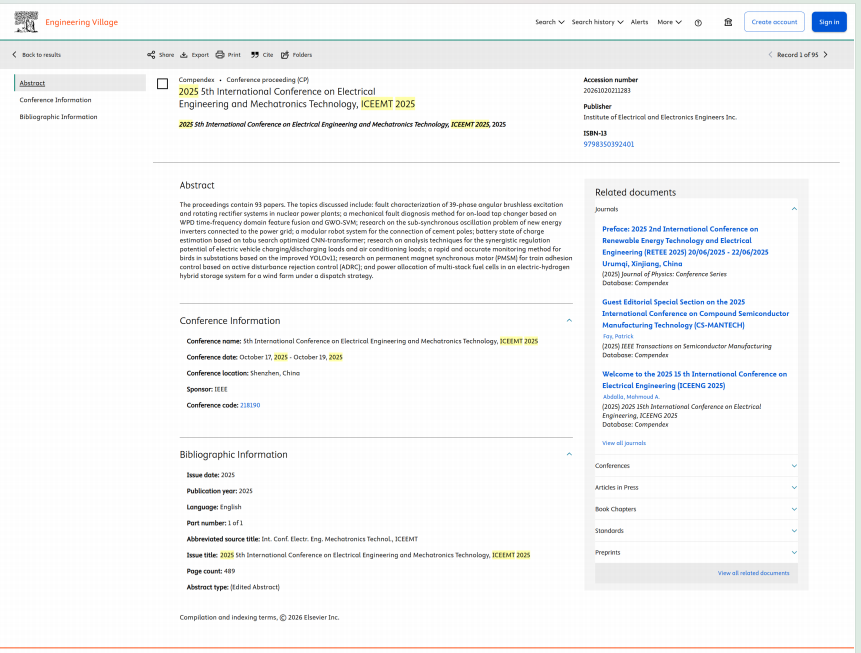Expand the Conferences related documents section
861x653 pixels.
tap(696, 466)
